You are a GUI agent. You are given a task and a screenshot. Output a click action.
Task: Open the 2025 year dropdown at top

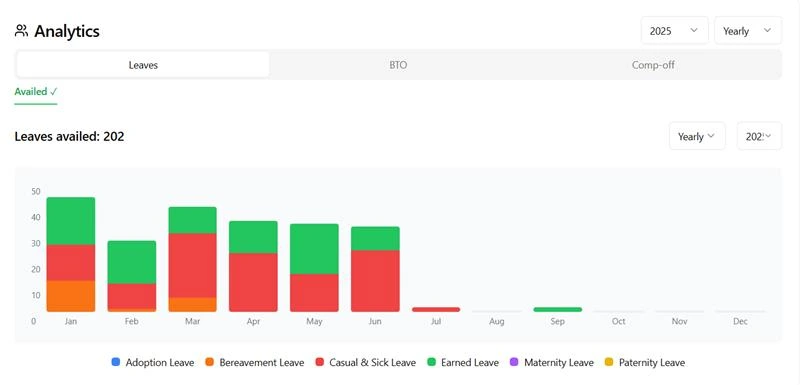[x=674, y=31]
